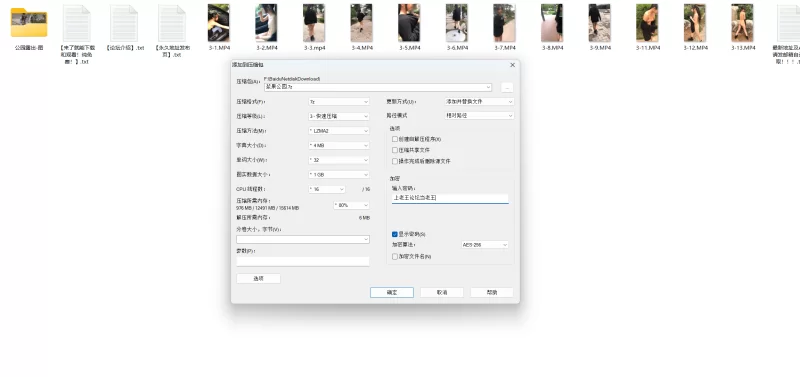This screenshot has width=800, height=377.
Task: Open the 字典大小 4 MB dropdown
Action: pyautogui.click(x=339, y=145)
